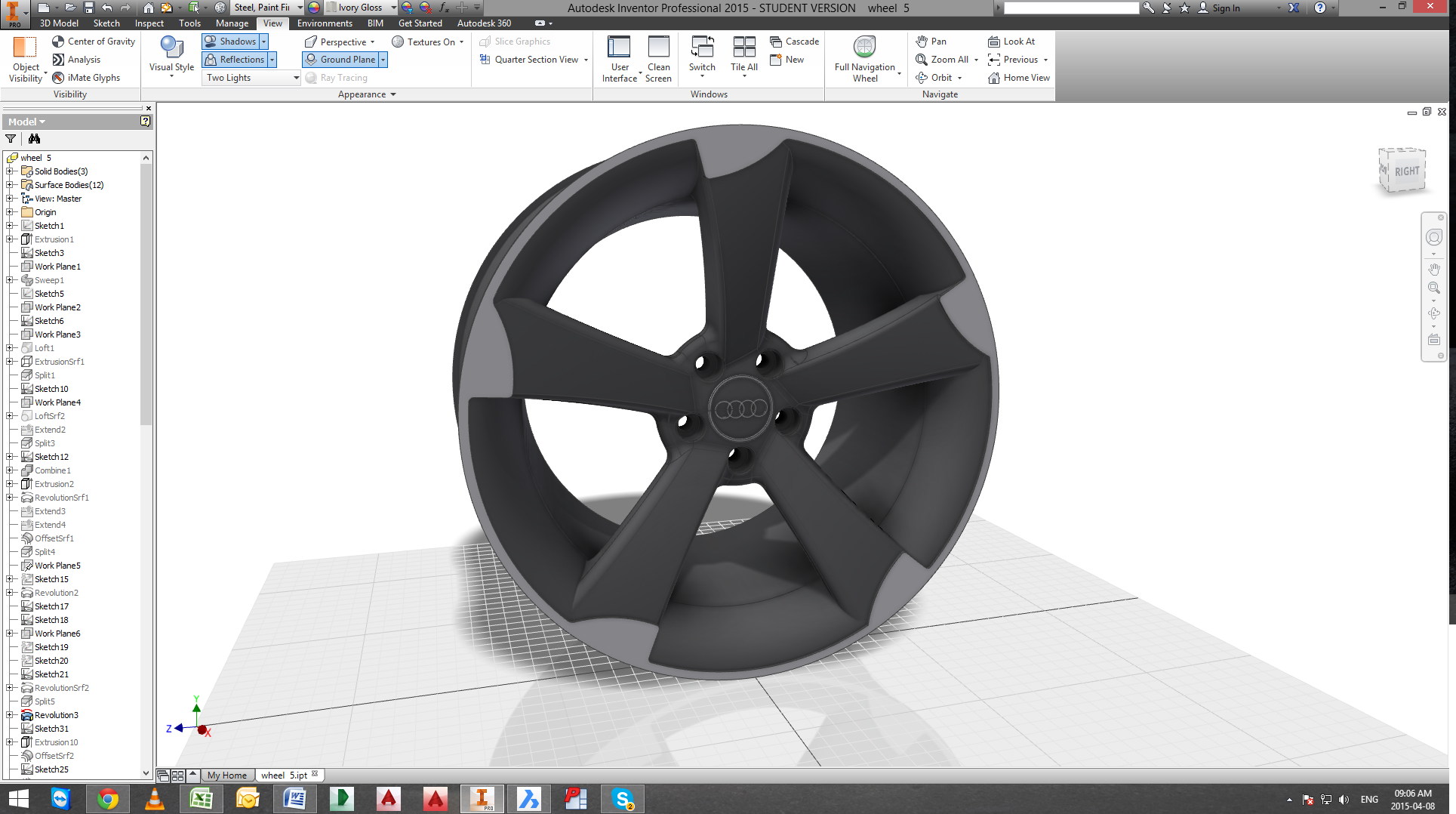Click the Switch windows tool

(x=702, y=57)
